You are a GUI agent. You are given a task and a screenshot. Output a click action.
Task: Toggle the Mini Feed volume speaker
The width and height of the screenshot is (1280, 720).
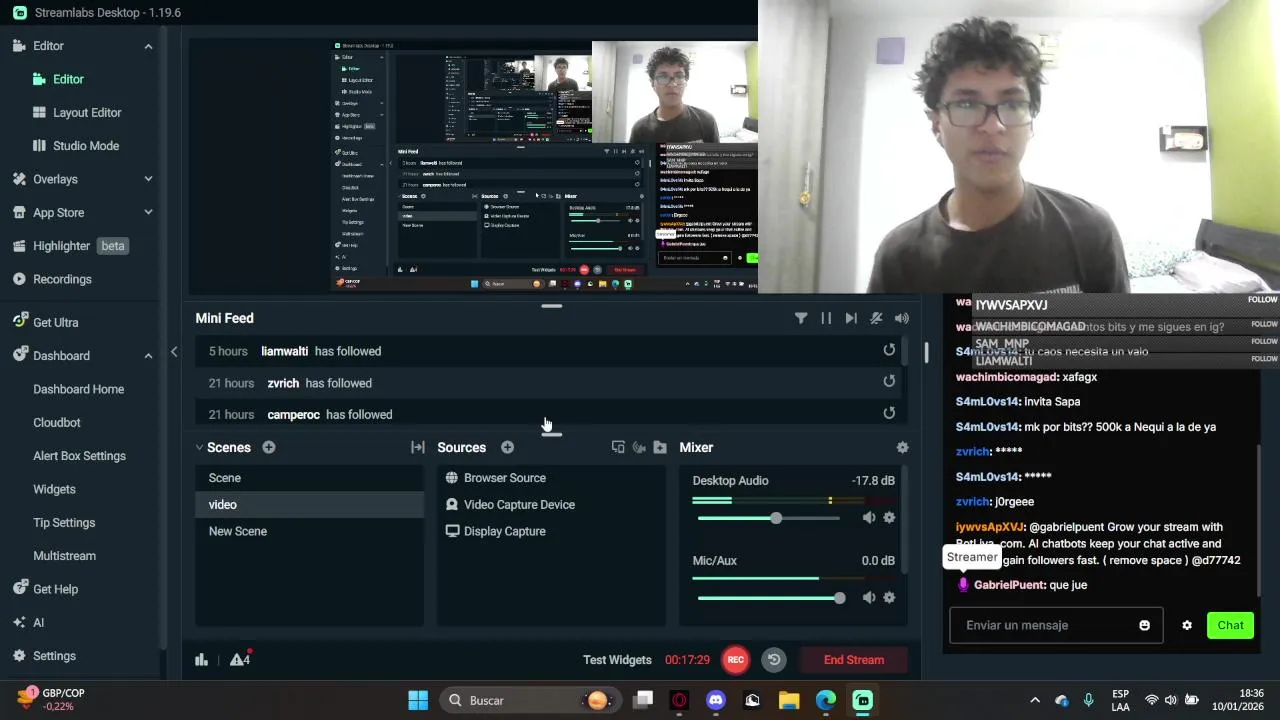[x=902, y=318]
